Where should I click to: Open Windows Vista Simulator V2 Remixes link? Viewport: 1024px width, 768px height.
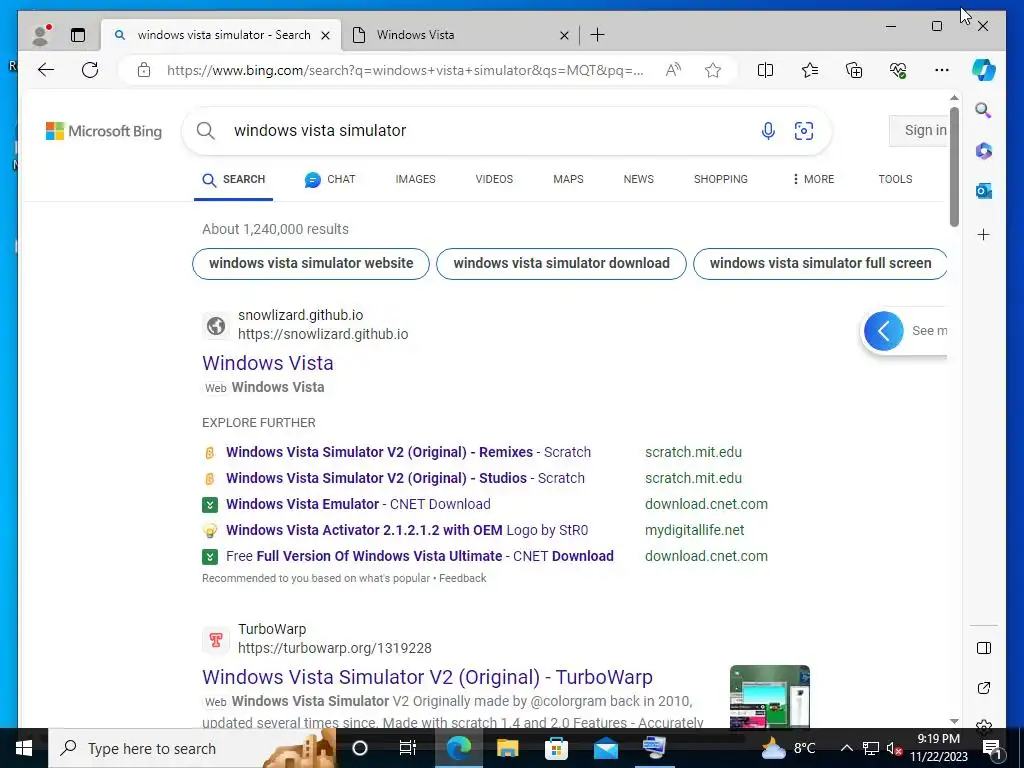tap(408, 452)
